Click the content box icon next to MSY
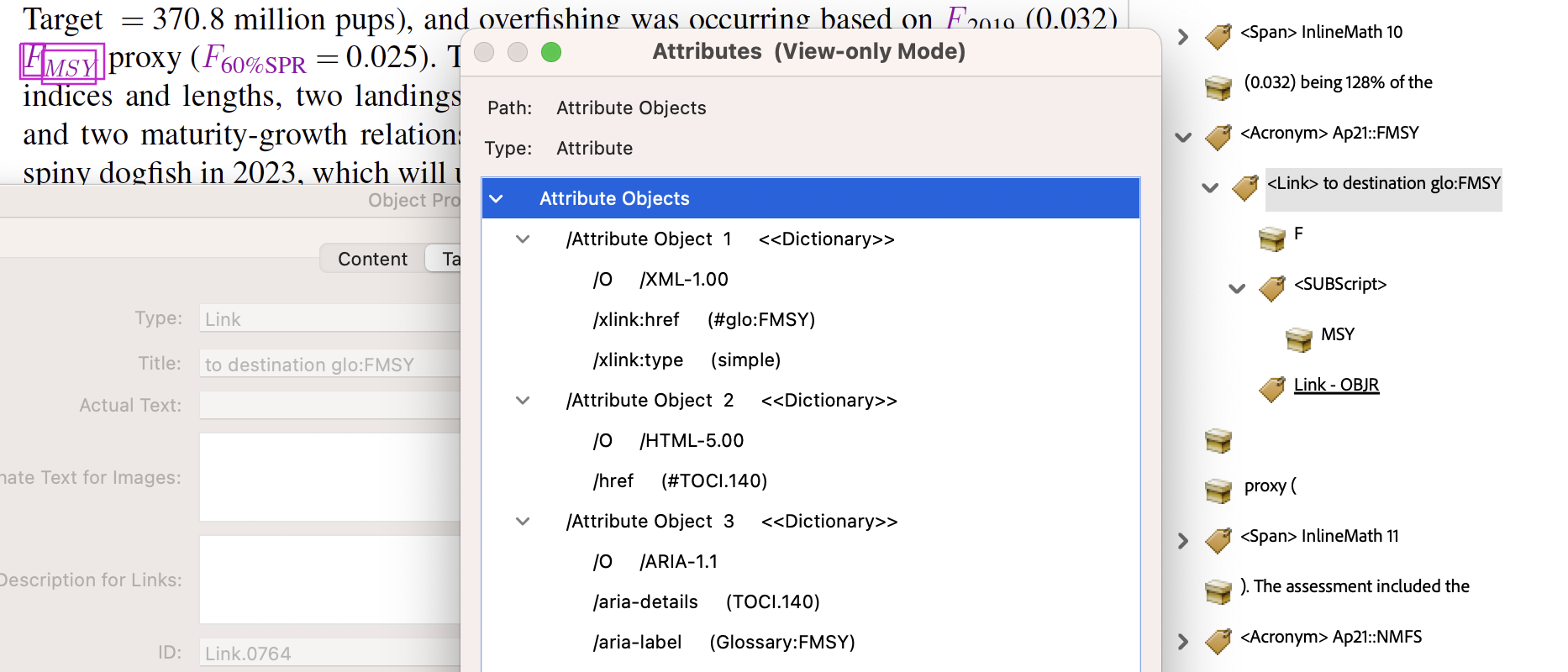 pos(1298,338)
